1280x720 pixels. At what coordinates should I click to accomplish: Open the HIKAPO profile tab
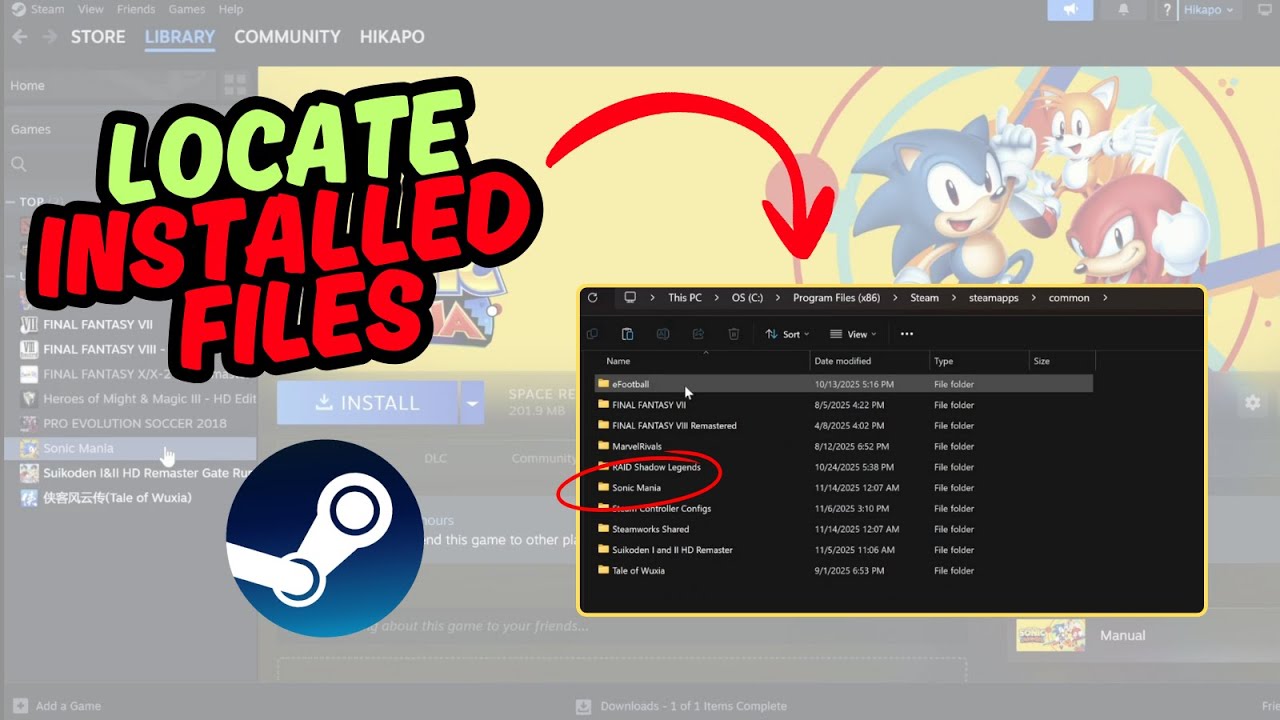tap(392, 37)
